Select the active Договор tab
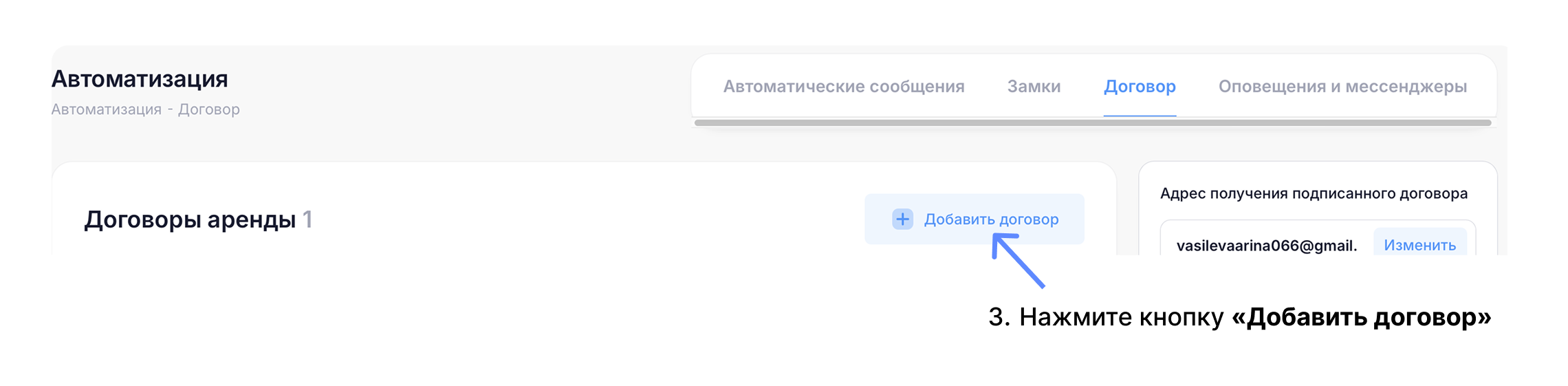Image resolution: width=1568 pixels, height=386 pixels. click(1140, 87)
